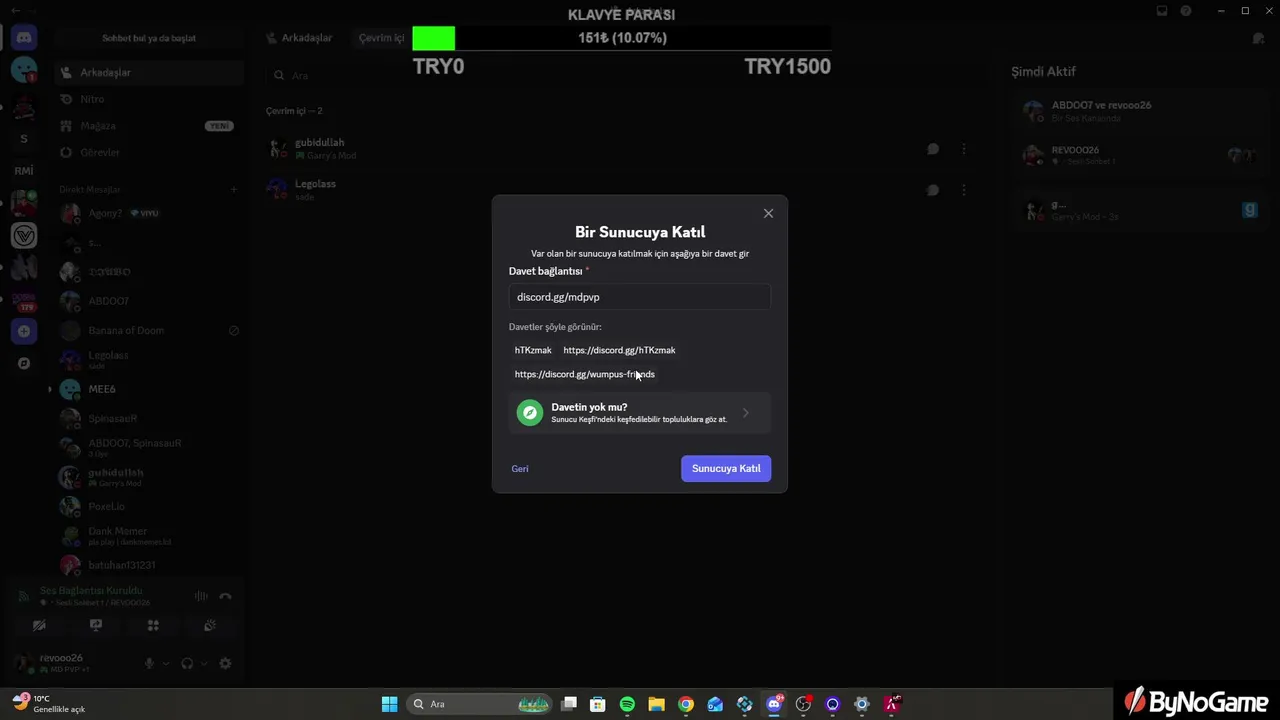Toggle the camera in the voice panel

pyautogui.click(x=39, y=625)
